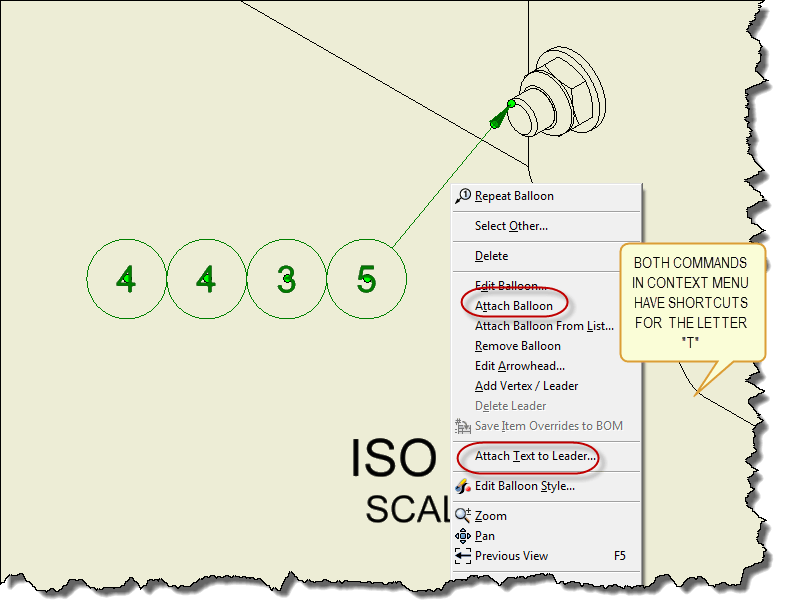Click the ISO view label text
Viewport: 790px width, 616px height.
point(393,458)
